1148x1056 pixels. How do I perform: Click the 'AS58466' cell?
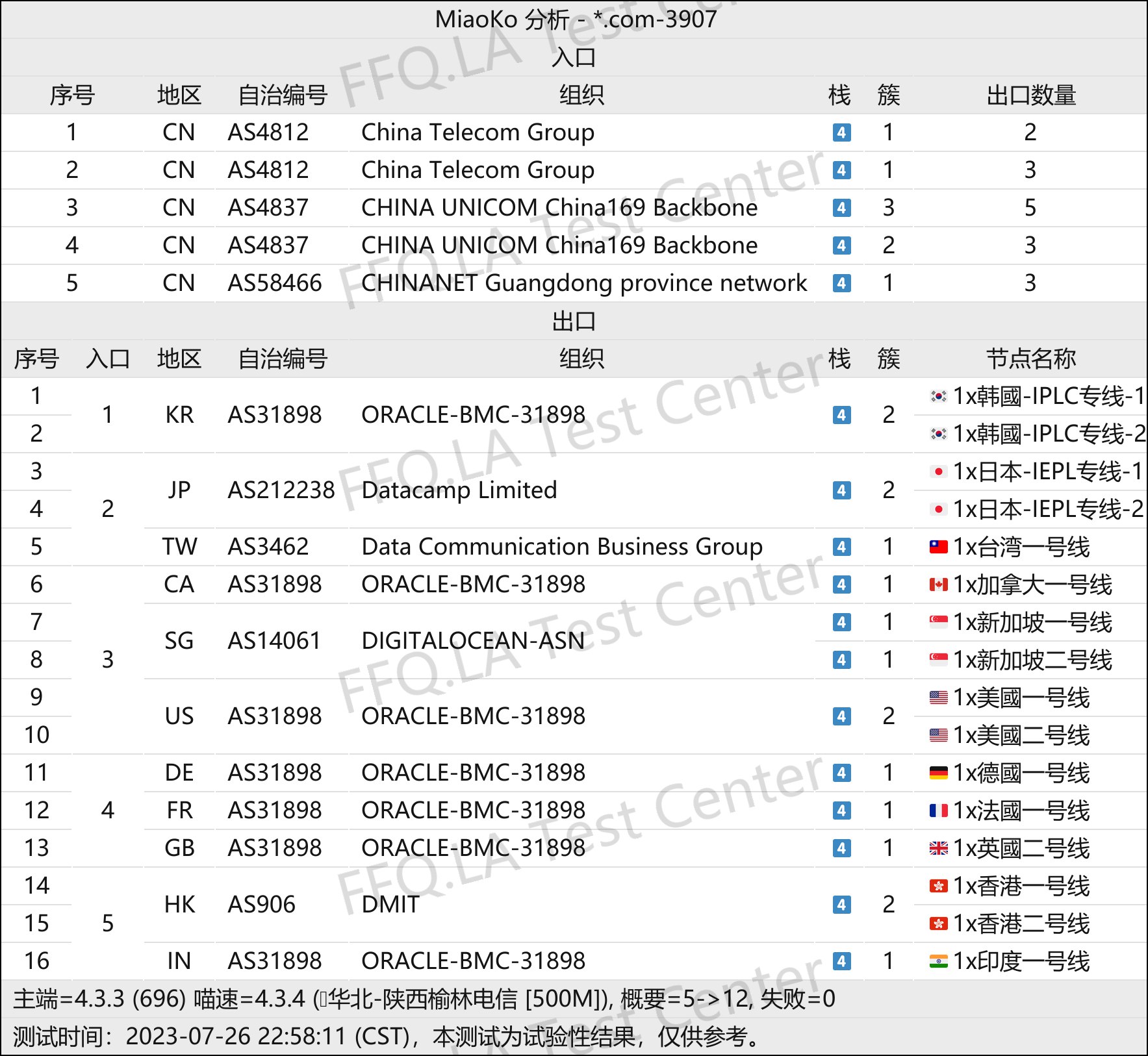(275, 283)
